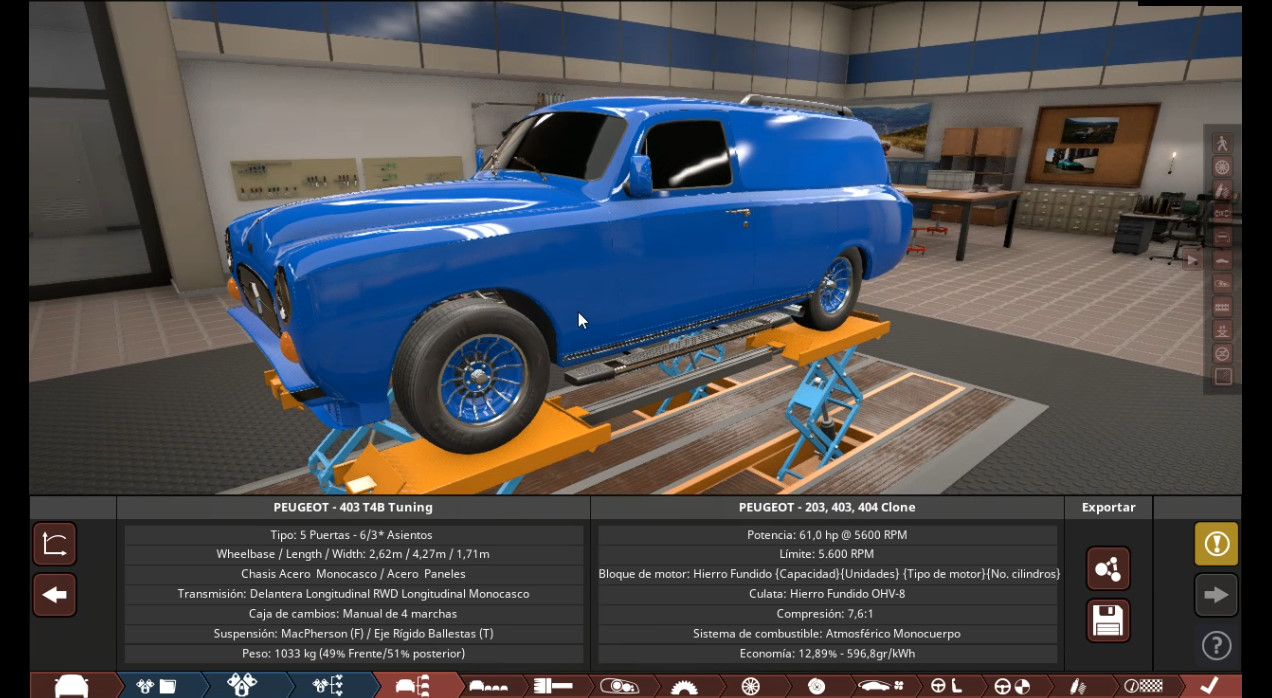
Task: Click the Wheelbase / Length / Width row
Action: (353, 554)
